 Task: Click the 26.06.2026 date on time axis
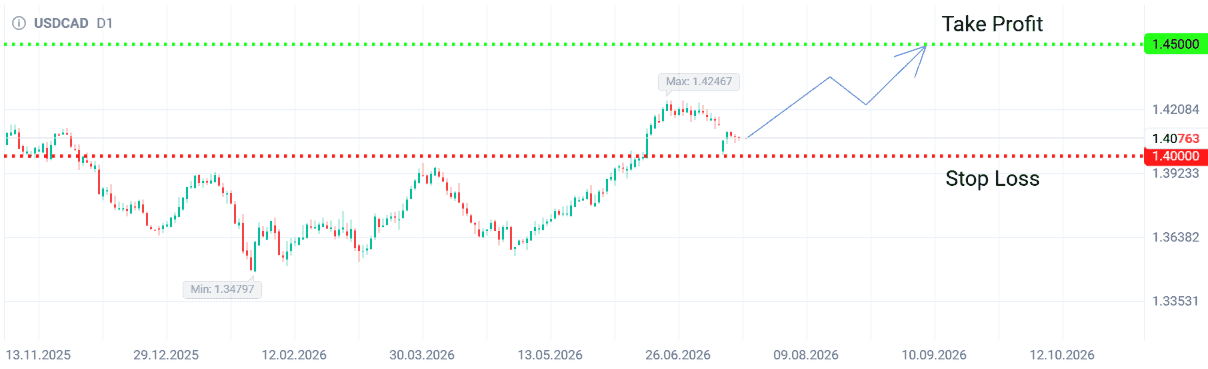click(x=678, y=355)
